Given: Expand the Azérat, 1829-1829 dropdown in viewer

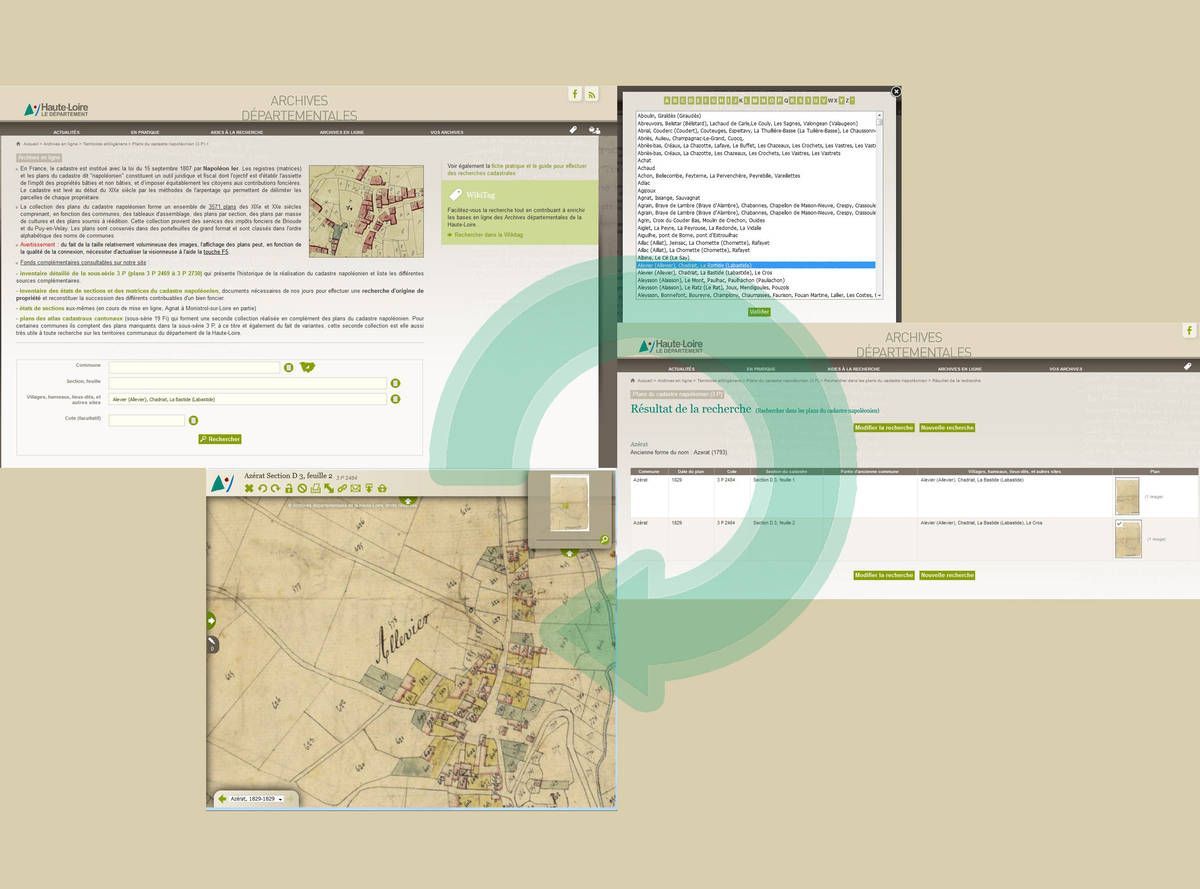Looking at the screenshot, I should pyautogui.click(x=280, y=799).
